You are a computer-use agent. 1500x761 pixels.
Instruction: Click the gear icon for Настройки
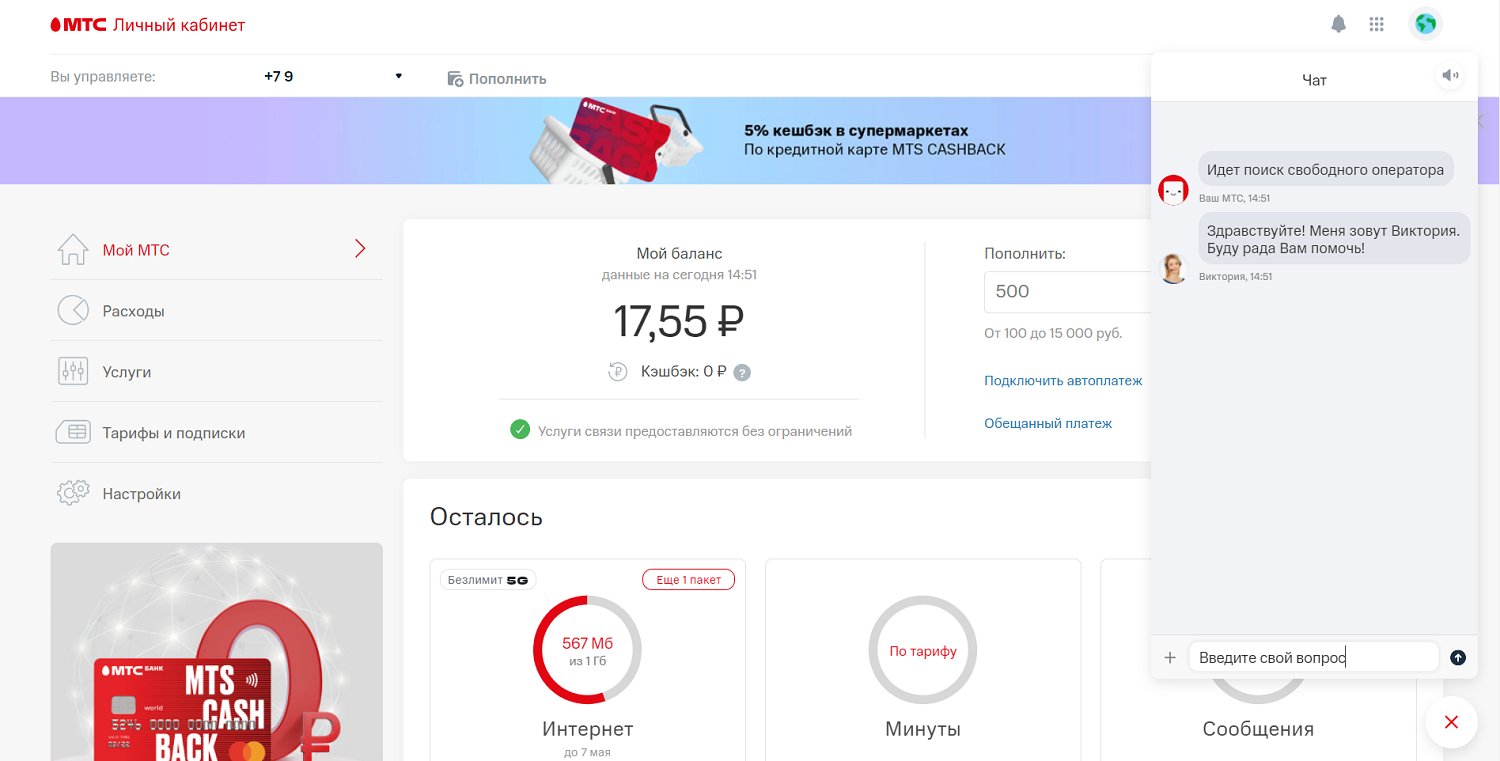point(73,493)
